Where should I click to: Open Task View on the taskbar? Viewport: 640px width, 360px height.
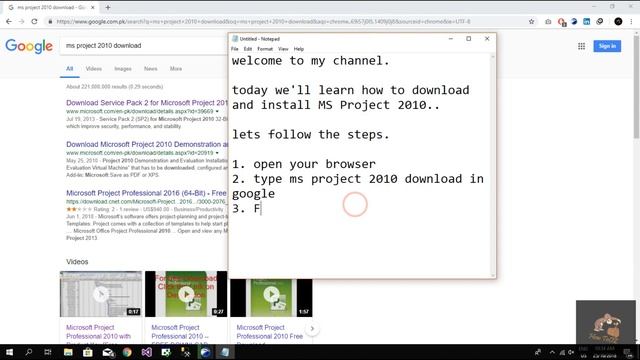[x=48, y=352]
